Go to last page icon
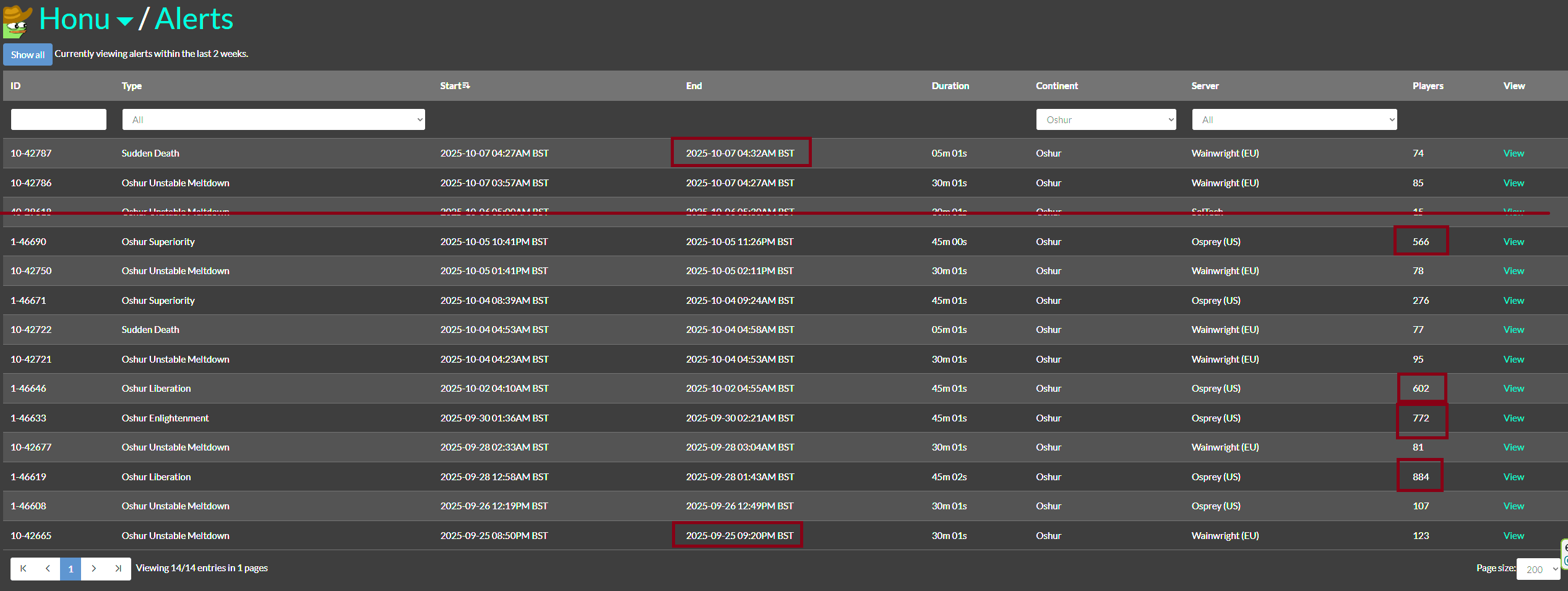 (x=118, y=569)
